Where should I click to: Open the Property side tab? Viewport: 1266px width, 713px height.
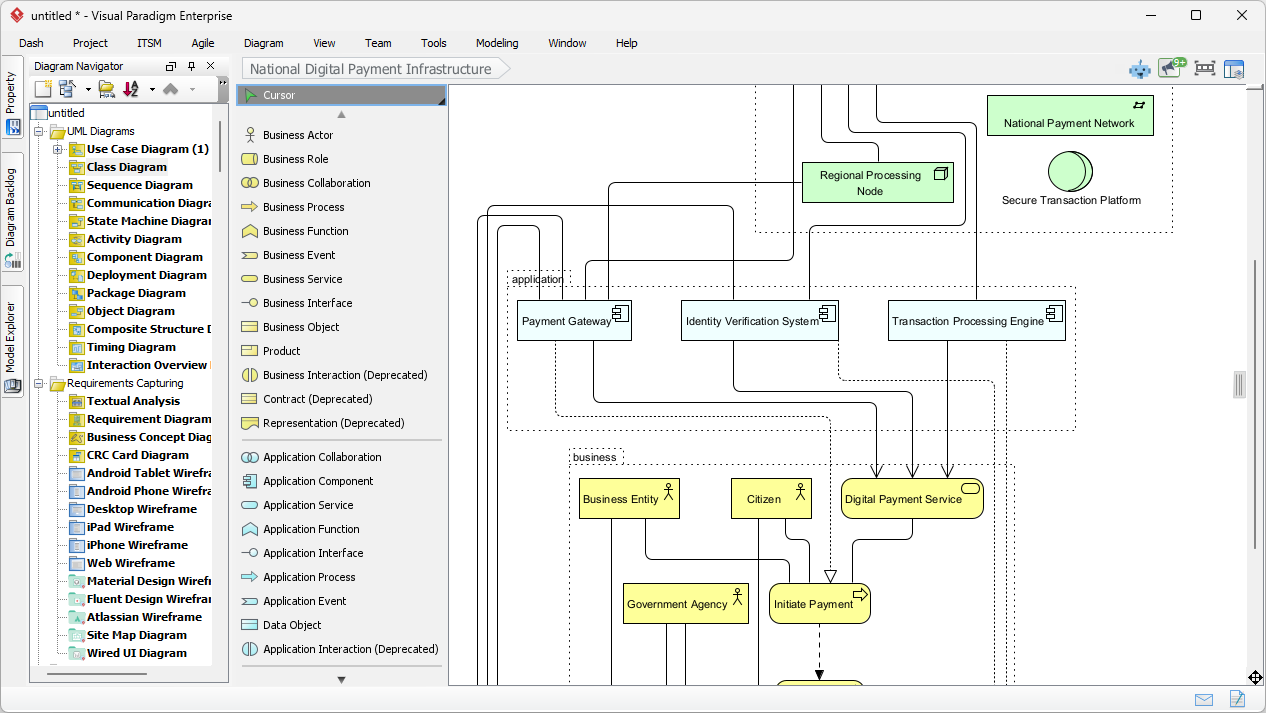(11, 93)
